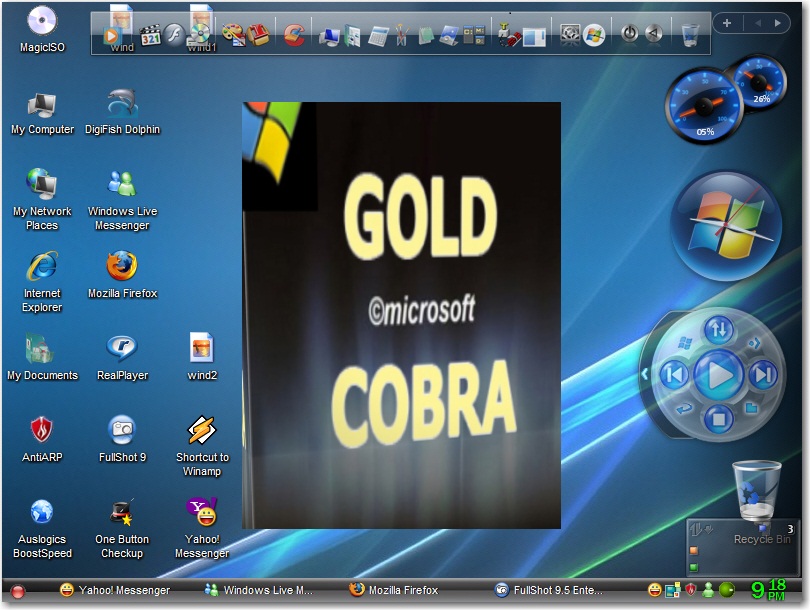Open My Computer desktop icon
The image size is (810, 610).
click(42, 113)
